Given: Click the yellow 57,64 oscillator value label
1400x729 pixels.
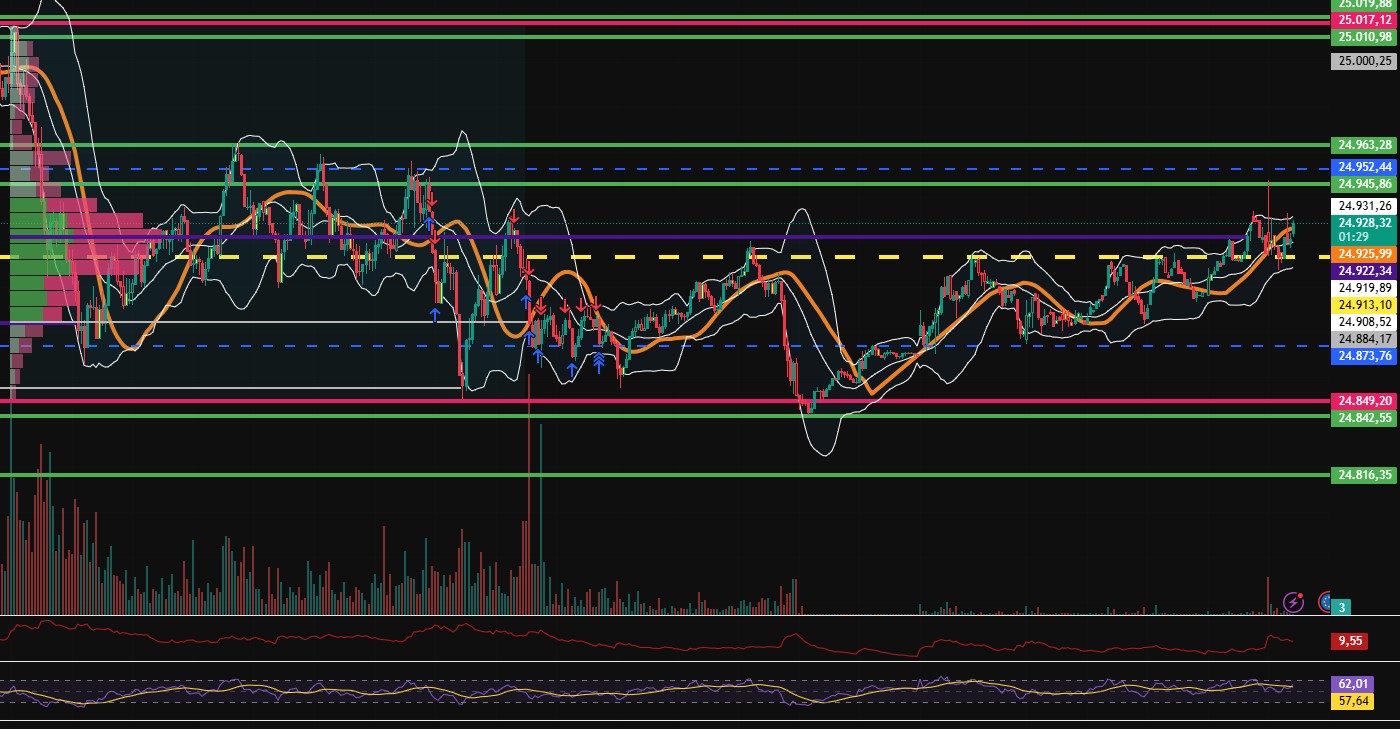Looking at the screenshot, I should tap(1352, 701).
